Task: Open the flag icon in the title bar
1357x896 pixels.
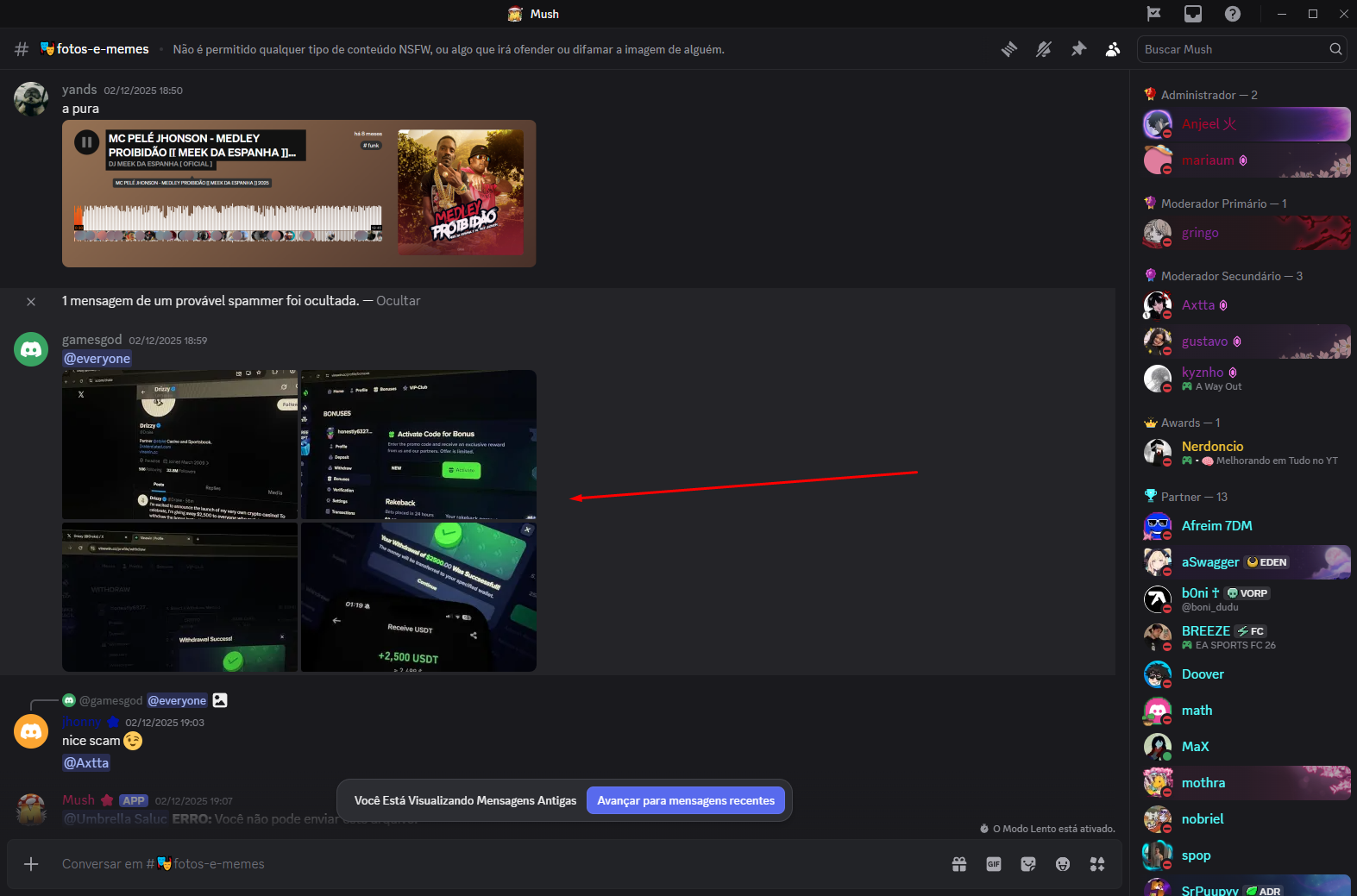Action: click(1153, 14)
